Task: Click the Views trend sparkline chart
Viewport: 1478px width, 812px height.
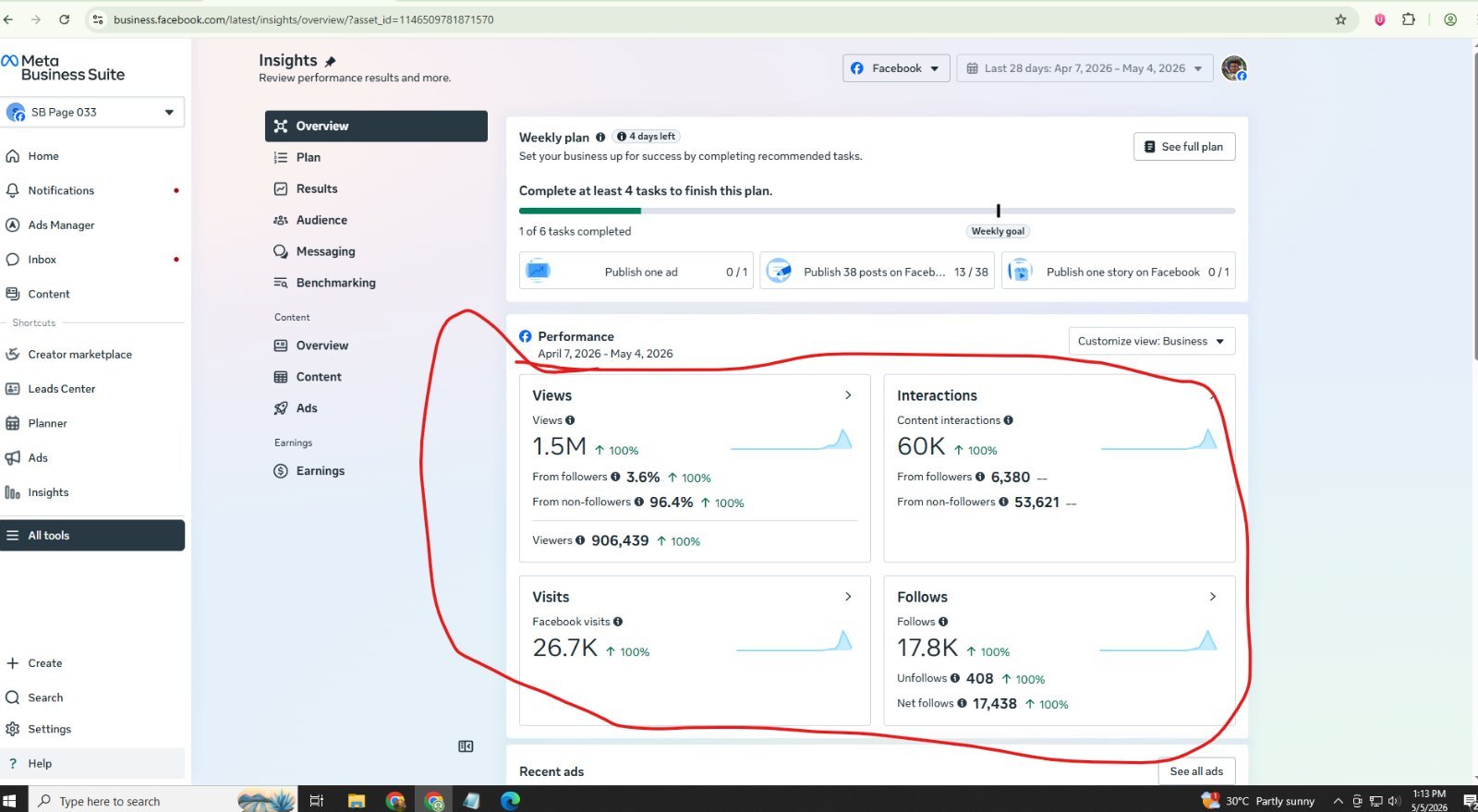Action: click(x=792, y=440)
